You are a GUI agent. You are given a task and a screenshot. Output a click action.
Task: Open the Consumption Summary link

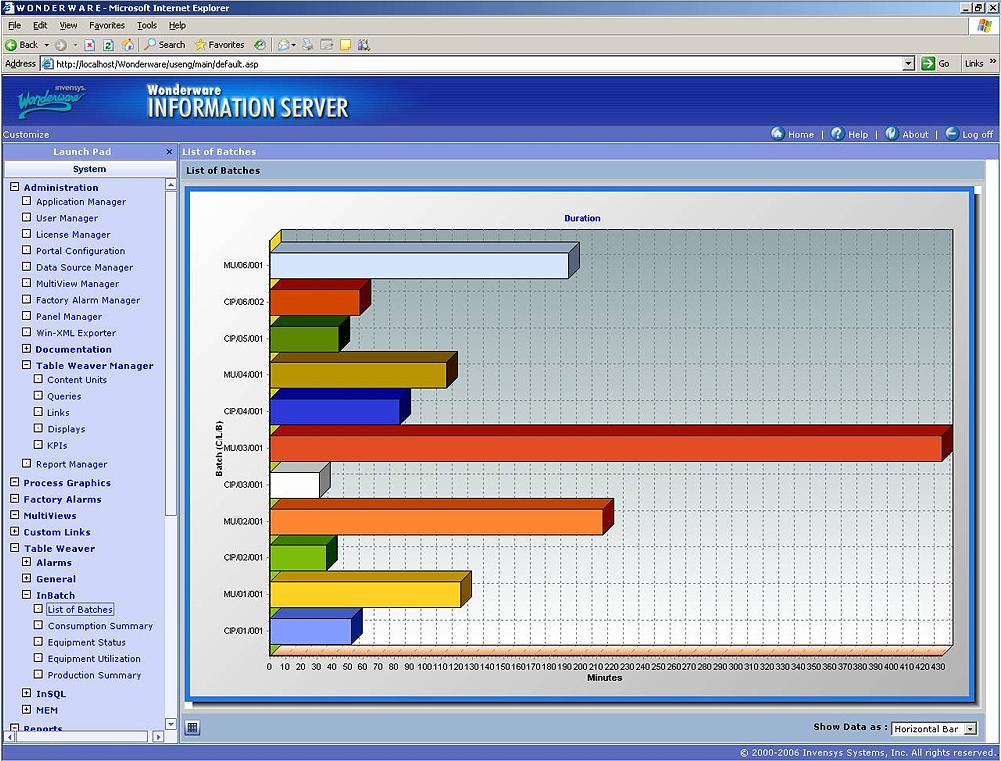coord(100,626)
